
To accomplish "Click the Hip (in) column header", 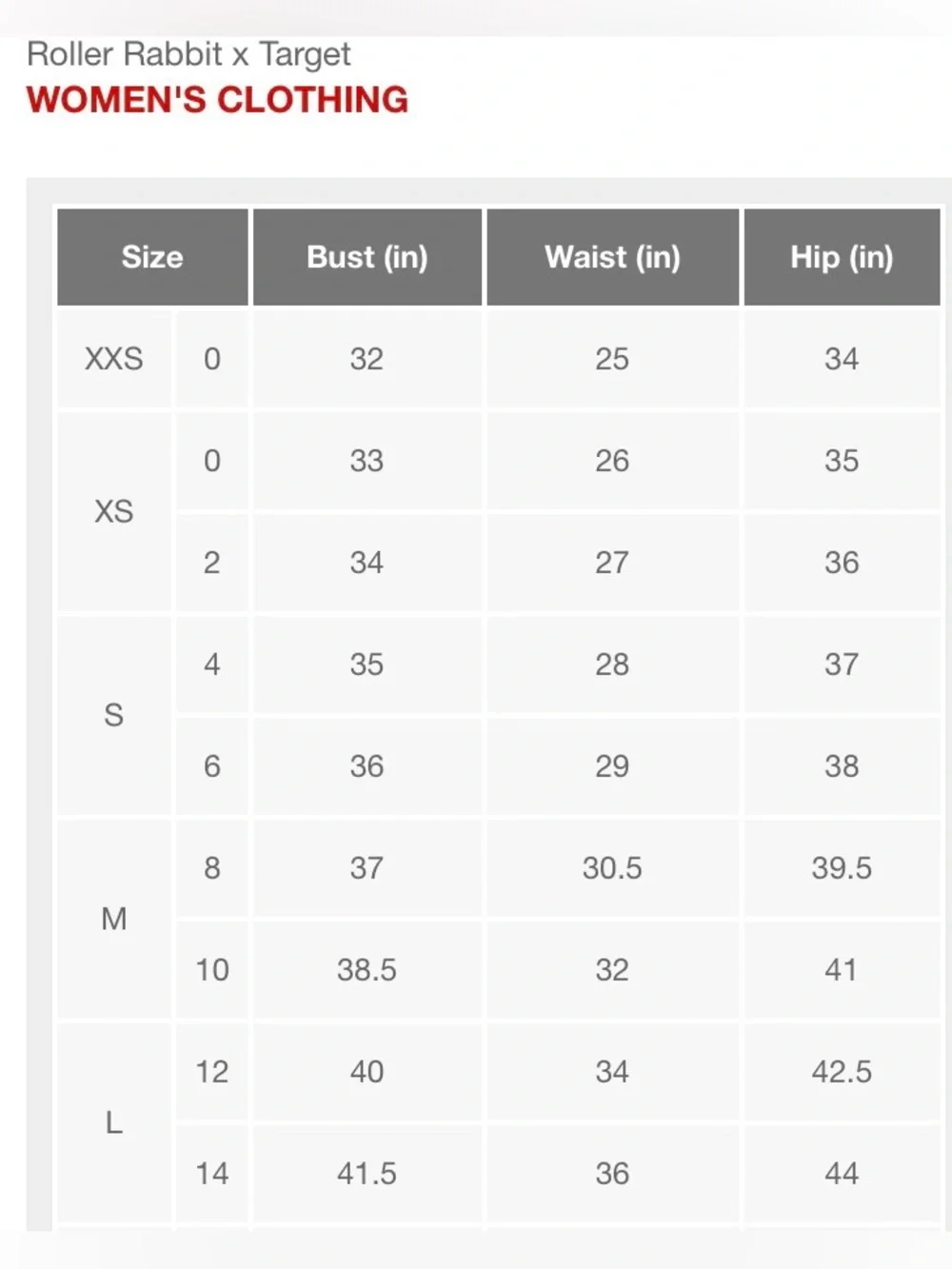I will coord(842,257).
